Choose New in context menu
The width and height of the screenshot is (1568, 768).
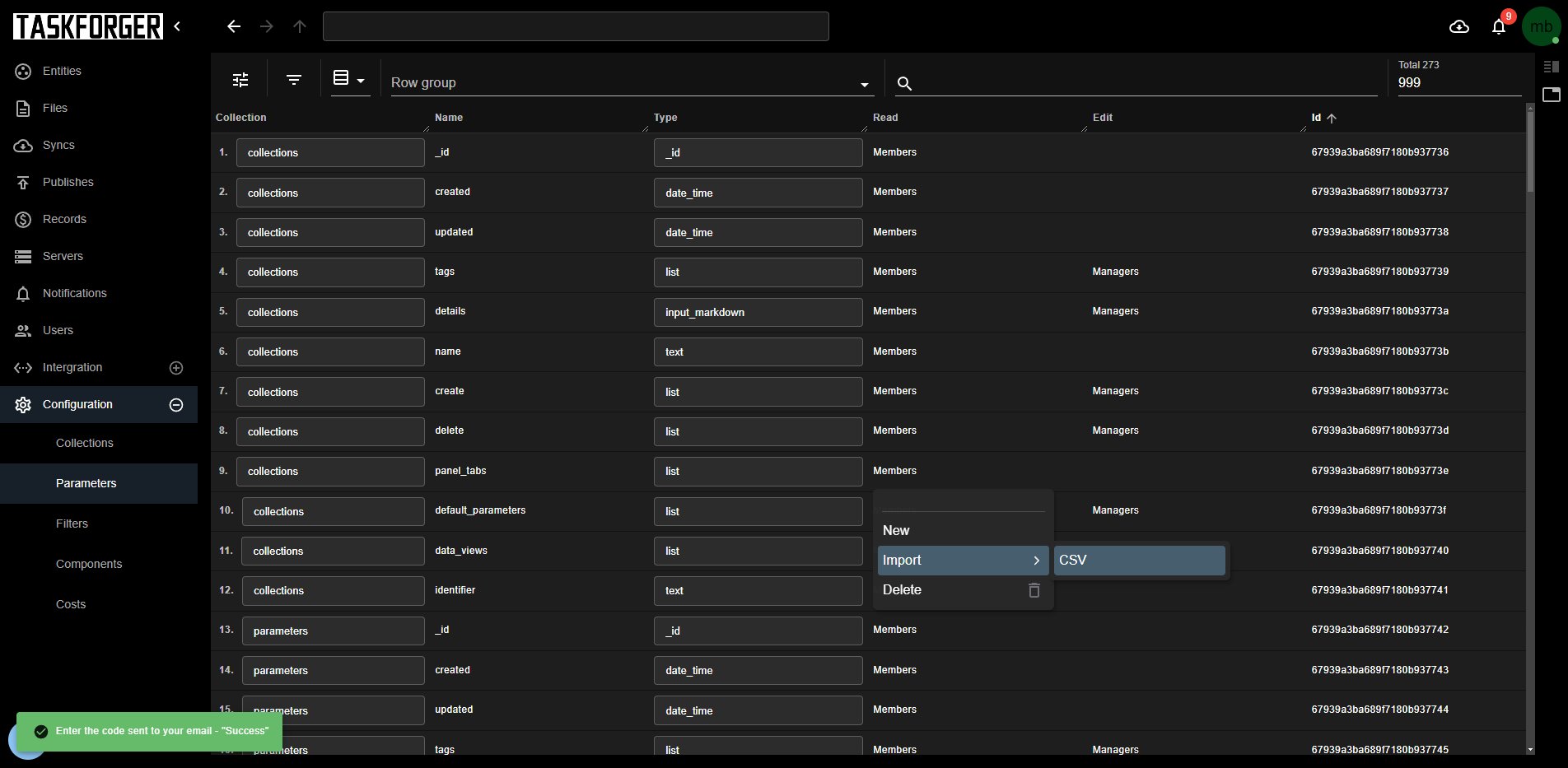(x=963, y=531)
